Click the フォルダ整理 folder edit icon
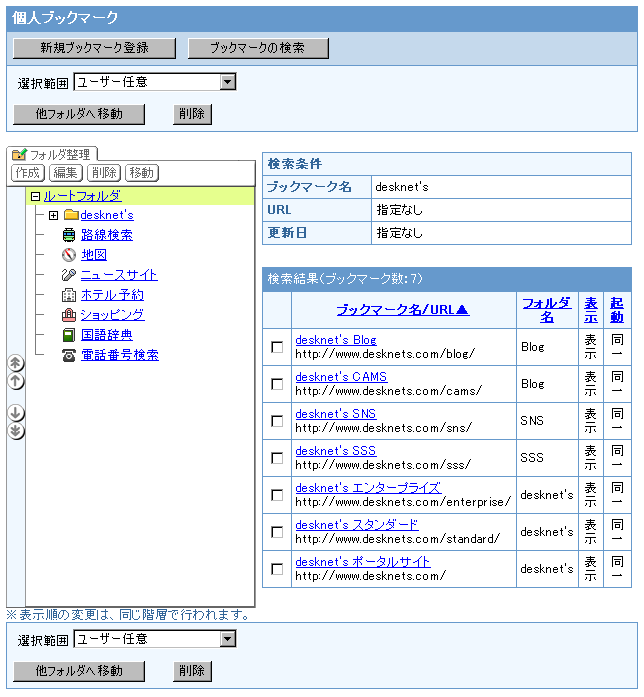This screenshot has width=644, height=697. [x=19, y=154]
